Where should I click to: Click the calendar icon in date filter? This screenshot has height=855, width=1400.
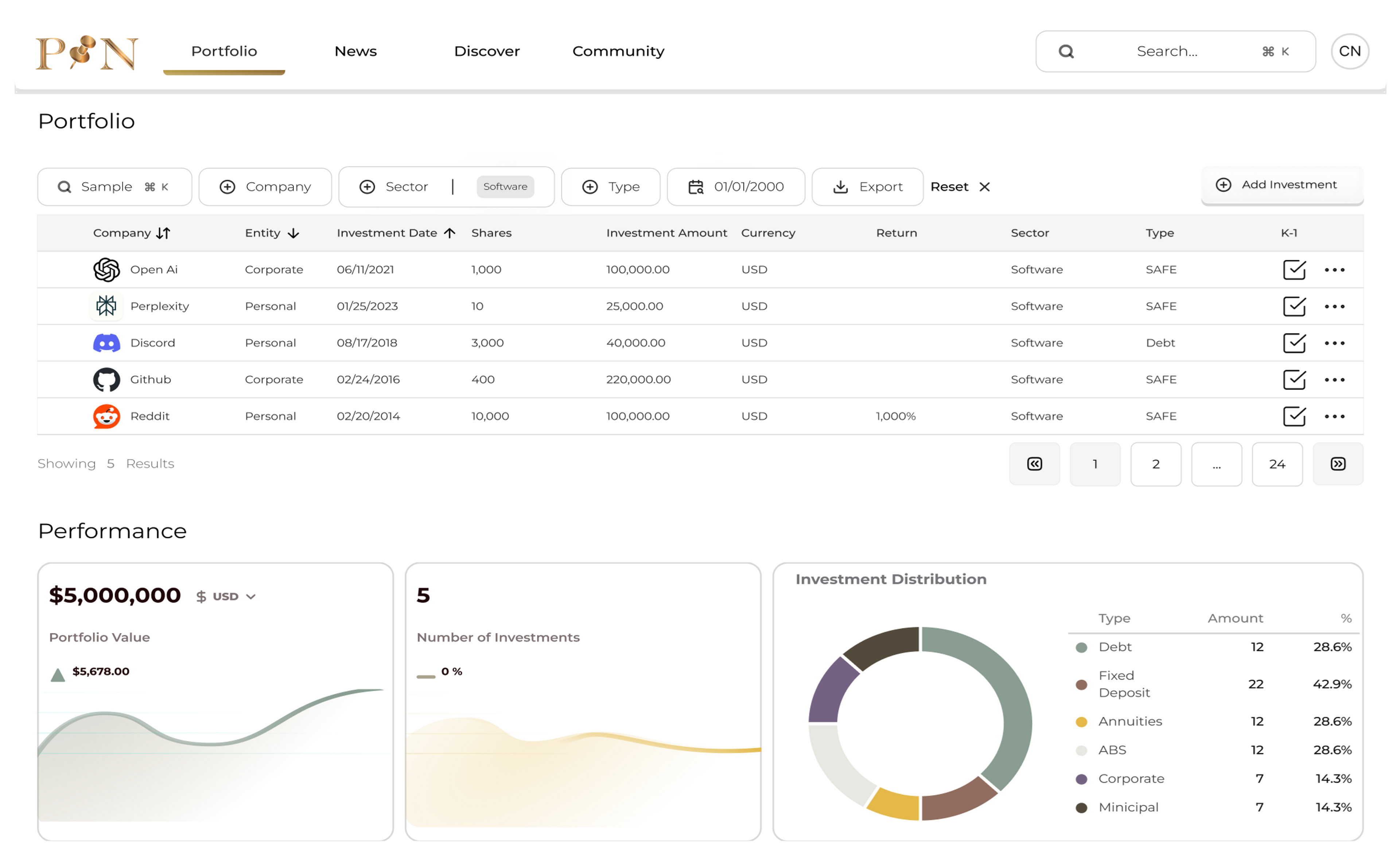pos(696,187)
